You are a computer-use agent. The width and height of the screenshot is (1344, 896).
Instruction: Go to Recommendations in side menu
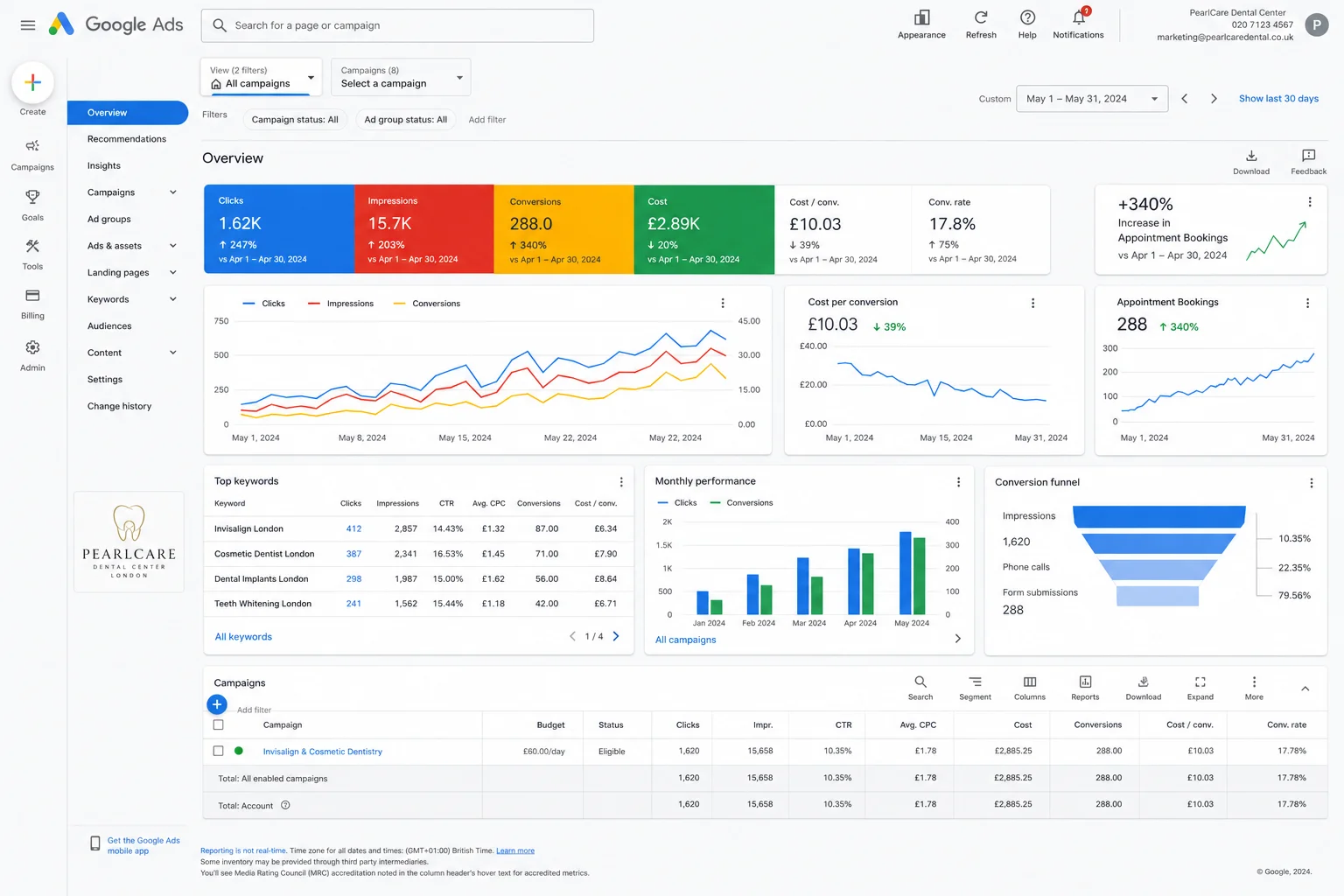pos(127,139)
